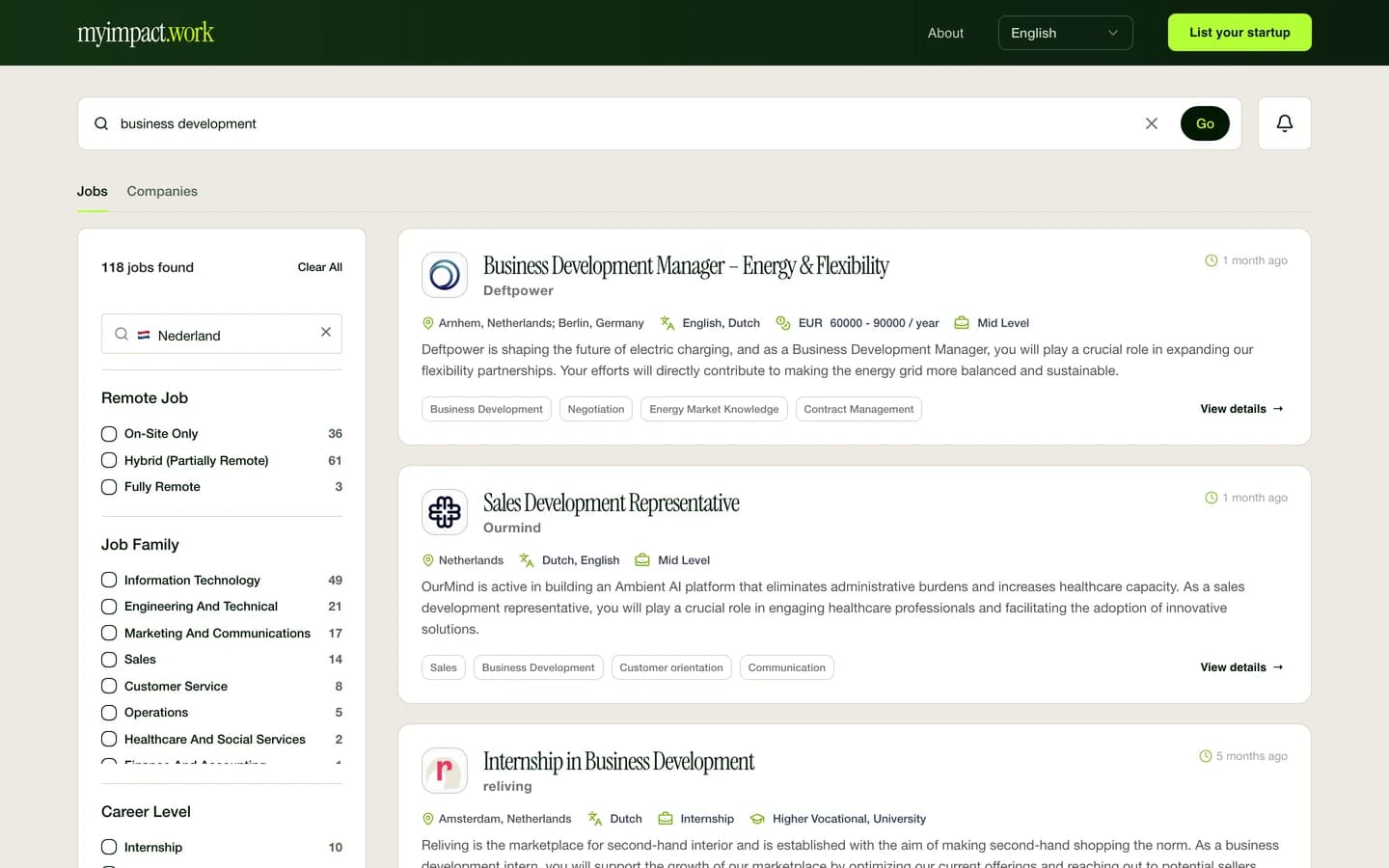Click the List your startup button
Viewport: 1389px width, 868px height.
(1239, 33)
